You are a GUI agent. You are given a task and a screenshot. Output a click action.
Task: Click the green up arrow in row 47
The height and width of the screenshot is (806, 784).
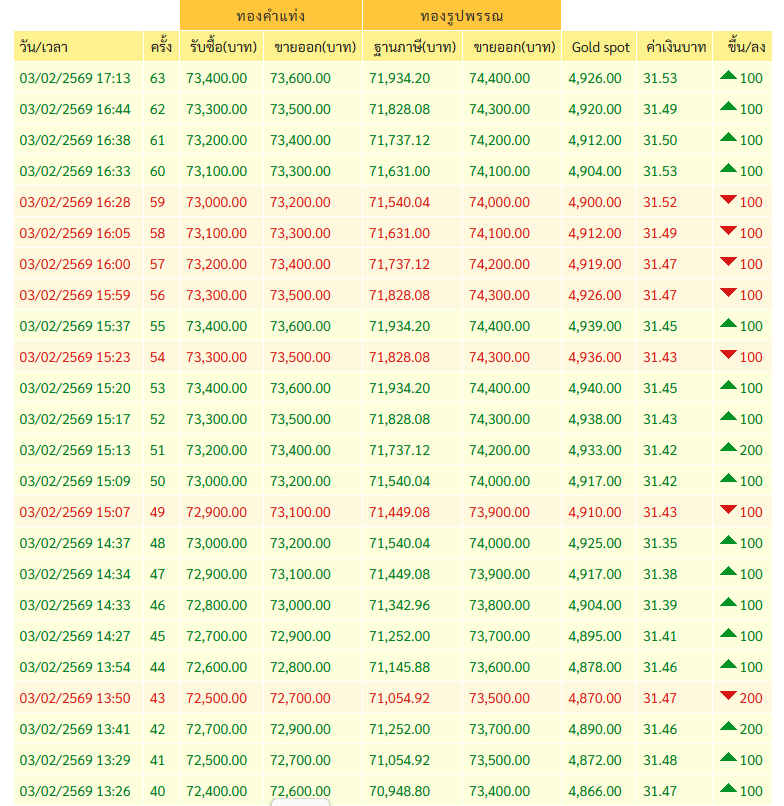[728, 572]
